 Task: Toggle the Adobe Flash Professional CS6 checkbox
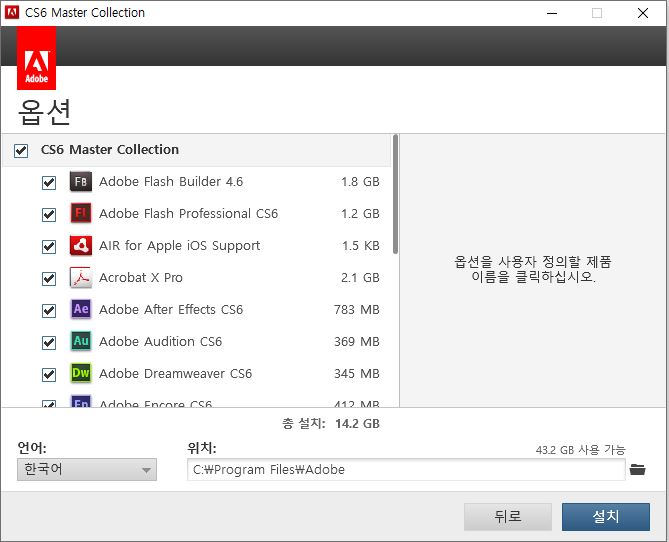pyautogui.click(x=49, y=214)
